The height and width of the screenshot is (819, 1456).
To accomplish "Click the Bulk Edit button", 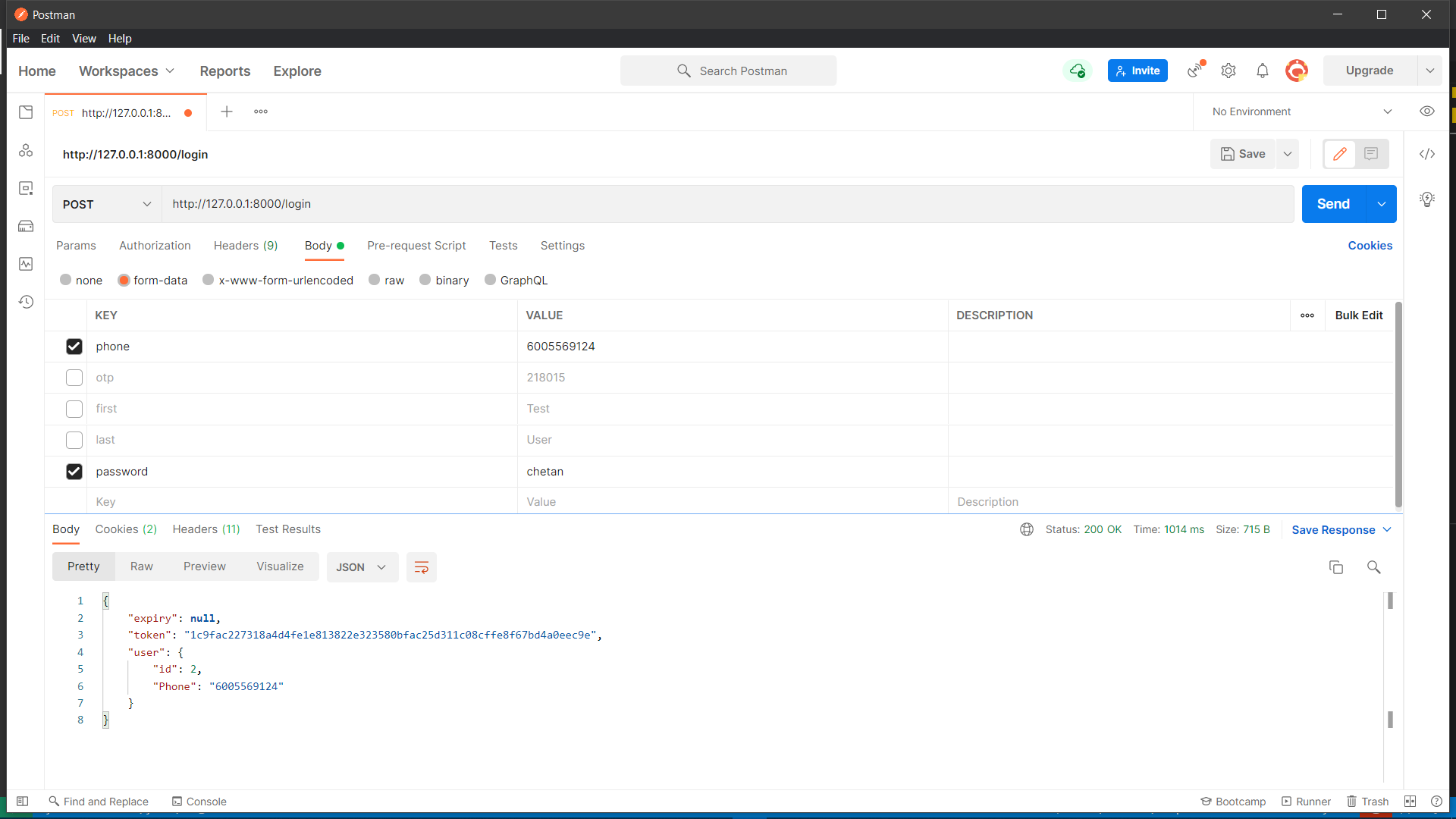I will point(1358,314).
